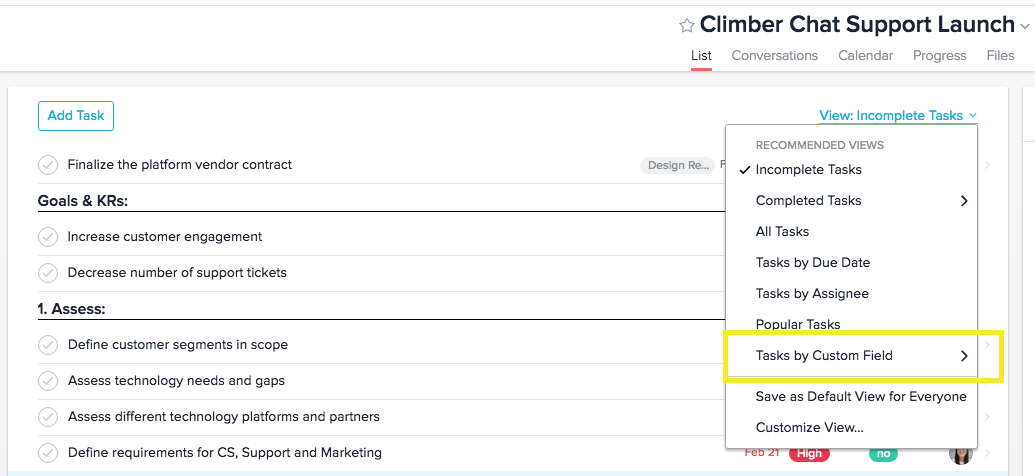Open assignee avatar on Define requirements task
The width and height of the screenshot is (1035, 476).
961,454
